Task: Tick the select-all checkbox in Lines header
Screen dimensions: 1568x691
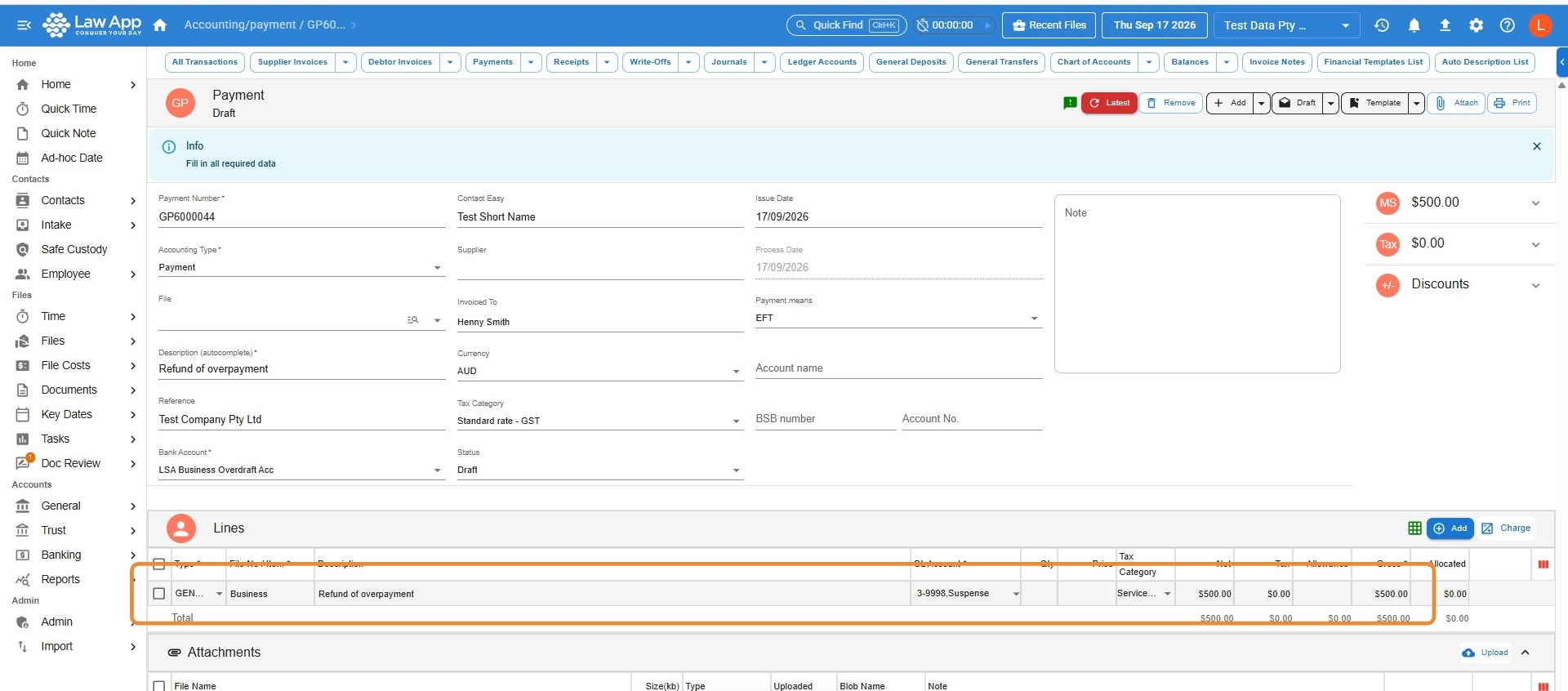Action: pyautogui.click(x=159, y=564)
